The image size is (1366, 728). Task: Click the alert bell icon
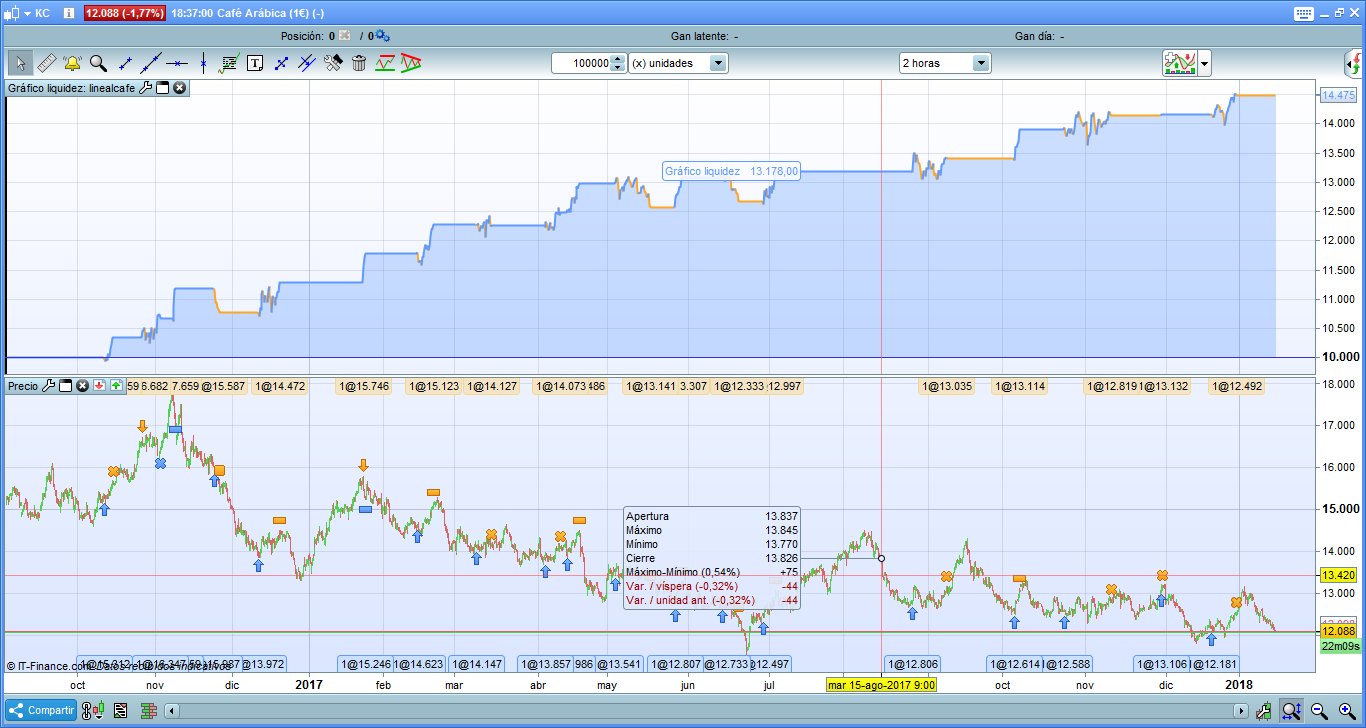[72, 63]
